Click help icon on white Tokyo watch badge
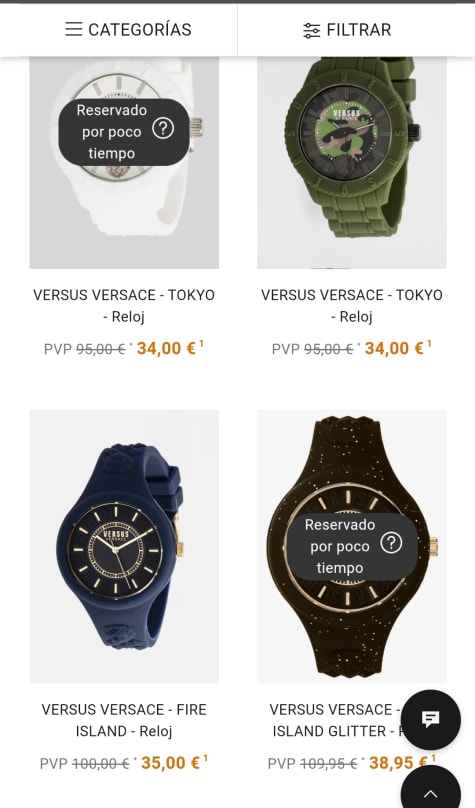475x808 pixels. (163, 129)
